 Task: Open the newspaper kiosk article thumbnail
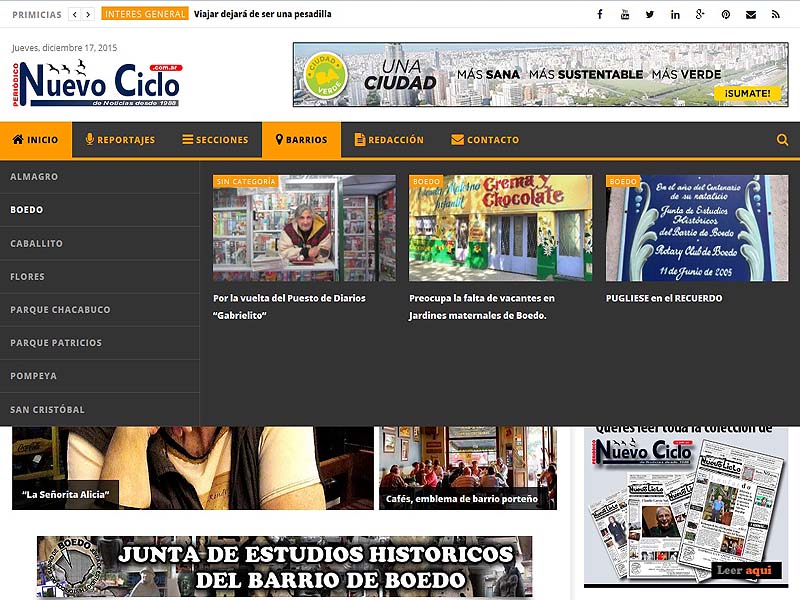tap(304, 228)
